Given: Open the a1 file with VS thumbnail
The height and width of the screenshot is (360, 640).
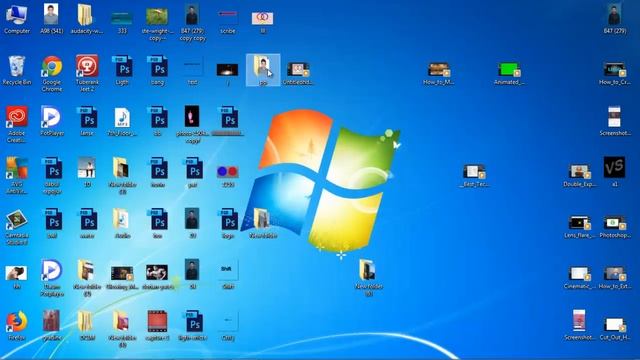Looking at the screenshot, I should pos(614,171).
